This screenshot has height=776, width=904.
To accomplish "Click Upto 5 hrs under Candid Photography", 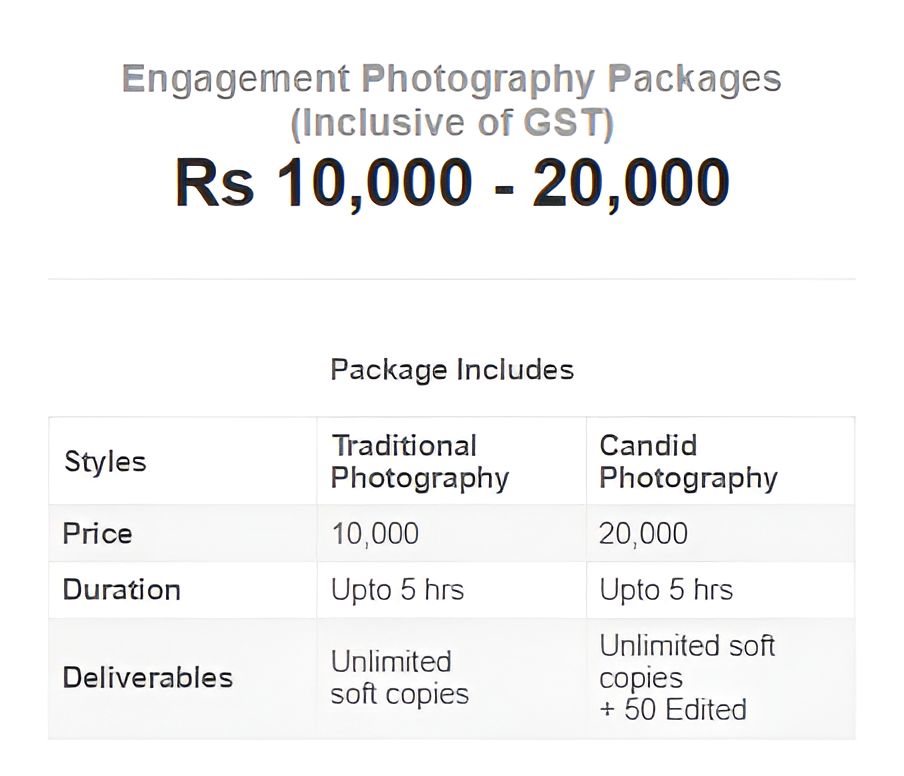I will click(666, 590).
